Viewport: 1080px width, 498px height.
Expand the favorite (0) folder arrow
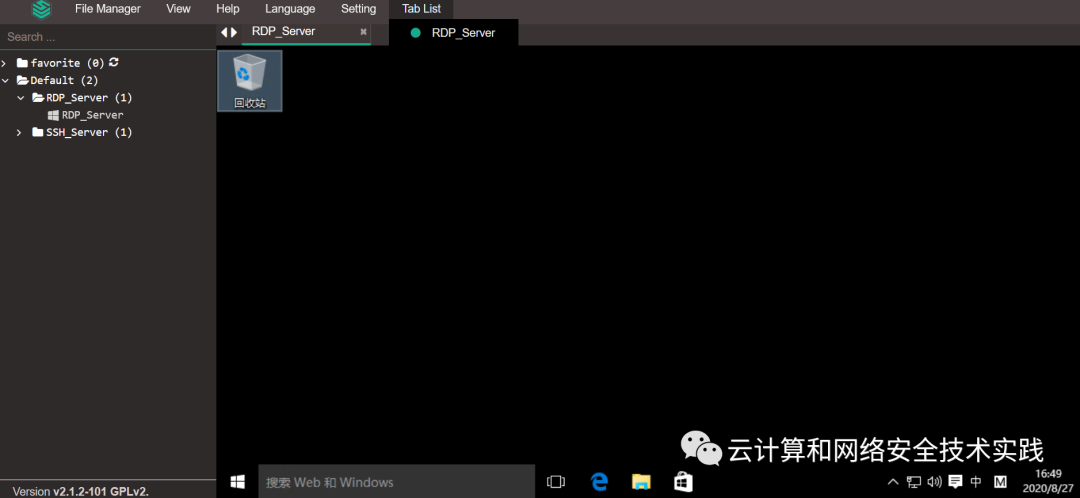pos(5,63)
